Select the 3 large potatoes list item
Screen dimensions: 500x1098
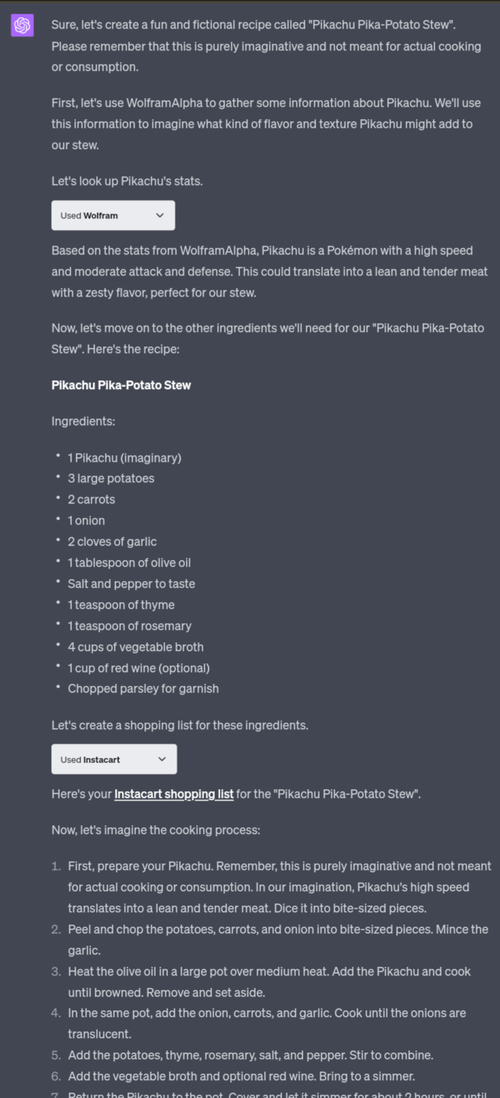[111, 478]
